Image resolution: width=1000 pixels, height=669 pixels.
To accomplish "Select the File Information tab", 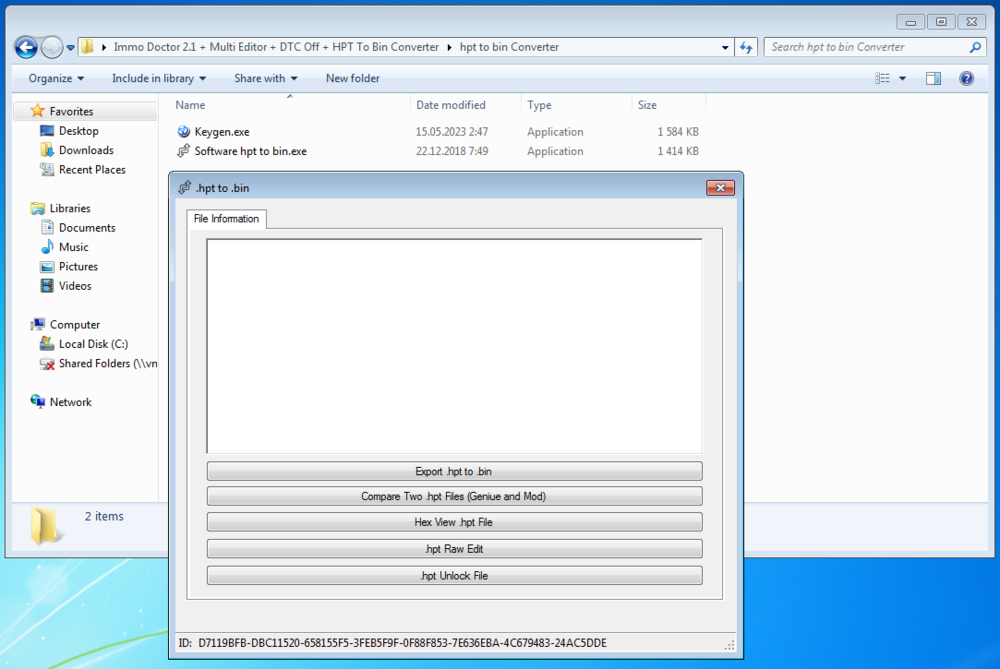I will (226, 219).
